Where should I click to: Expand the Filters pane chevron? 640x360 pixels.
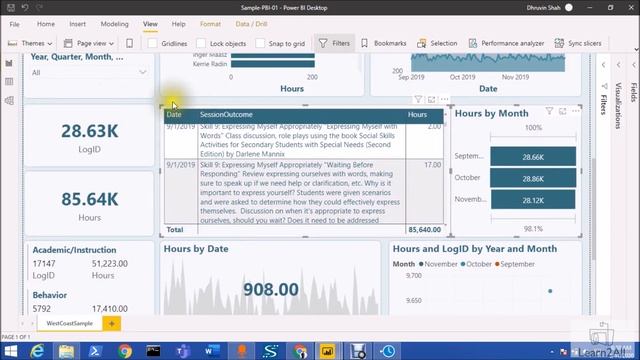[x=604, y=65]
